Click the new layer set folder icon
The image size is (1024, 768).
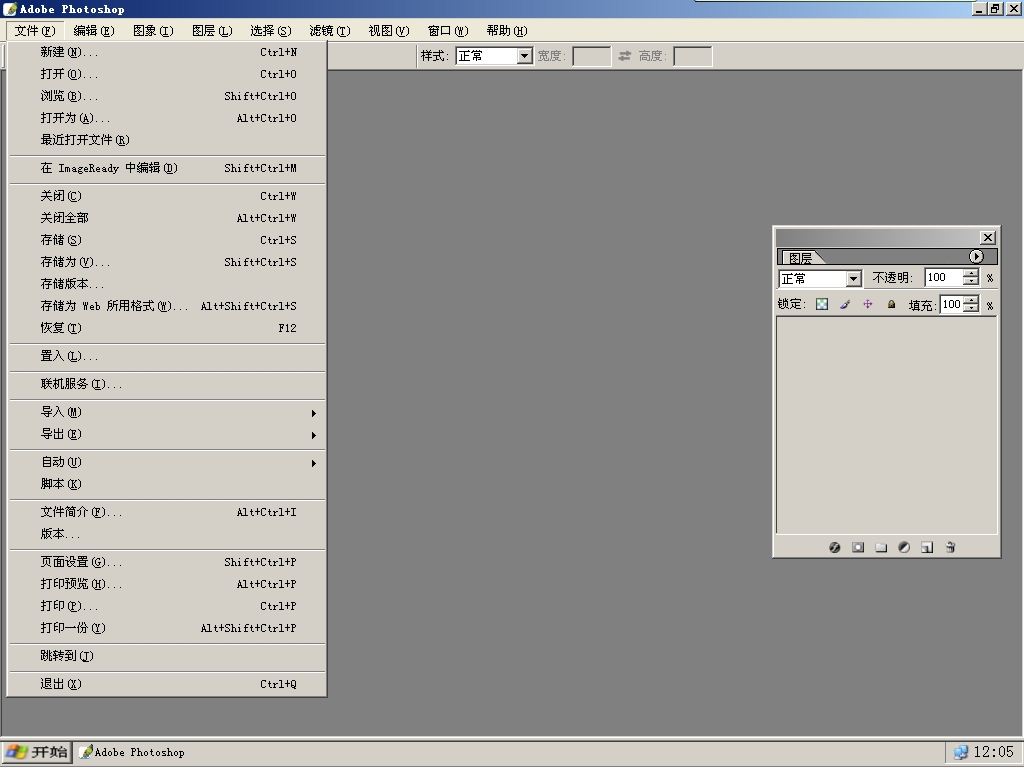pyautogui.click(x=881, y=547)
